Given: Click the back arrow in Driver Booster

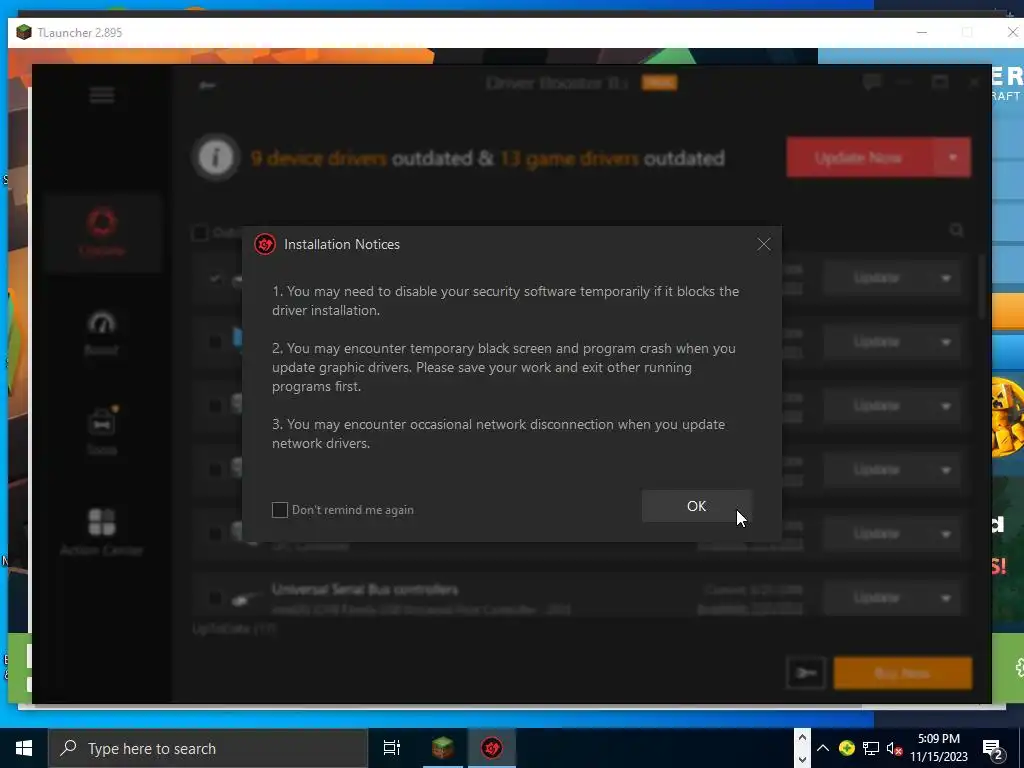Looking at the screenshot, I should (208, 85).
